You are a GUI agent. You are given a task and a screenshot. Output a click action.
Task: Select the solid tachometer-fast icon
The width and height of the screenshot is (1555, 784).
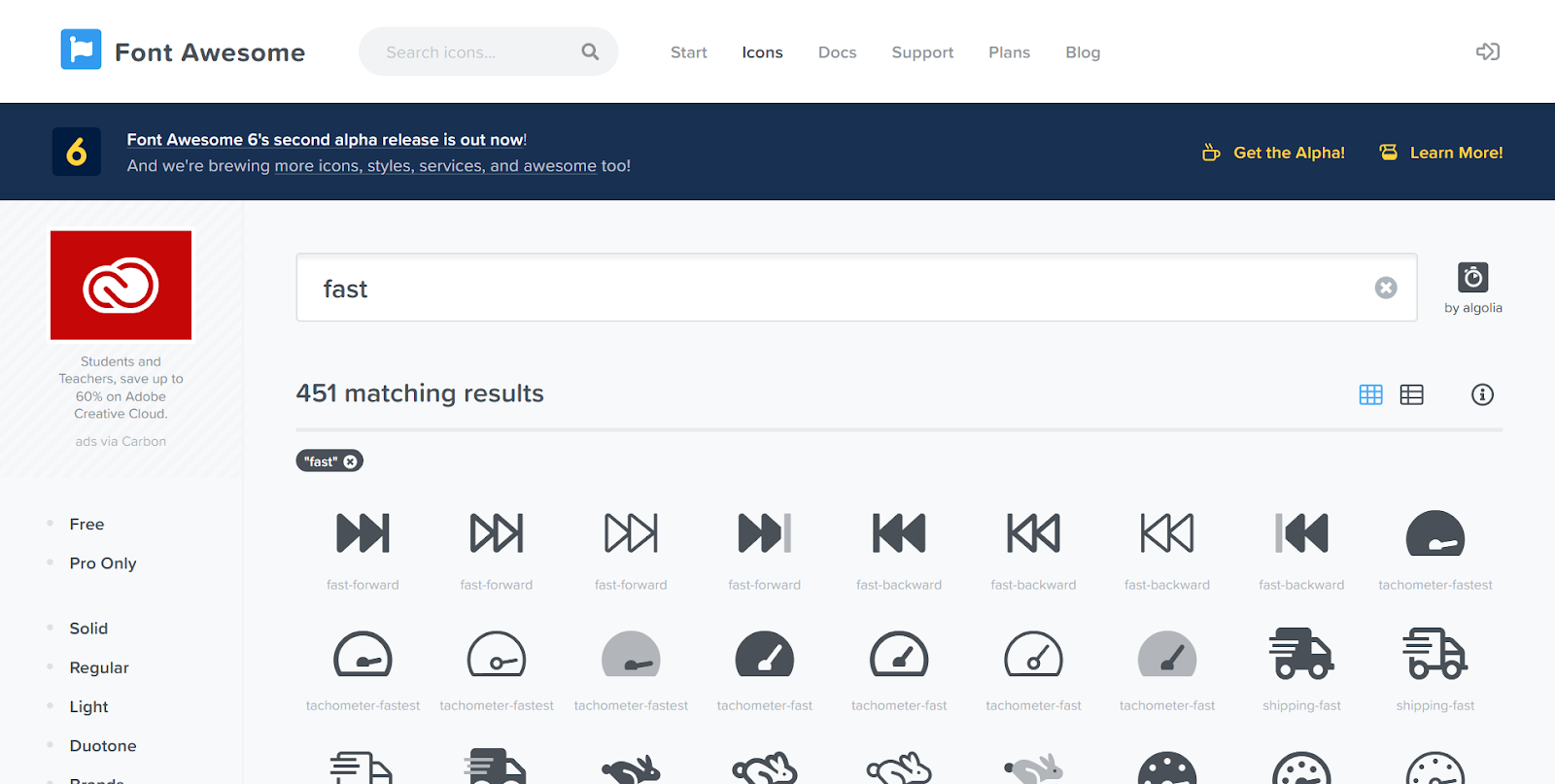(x=765, y=654)
